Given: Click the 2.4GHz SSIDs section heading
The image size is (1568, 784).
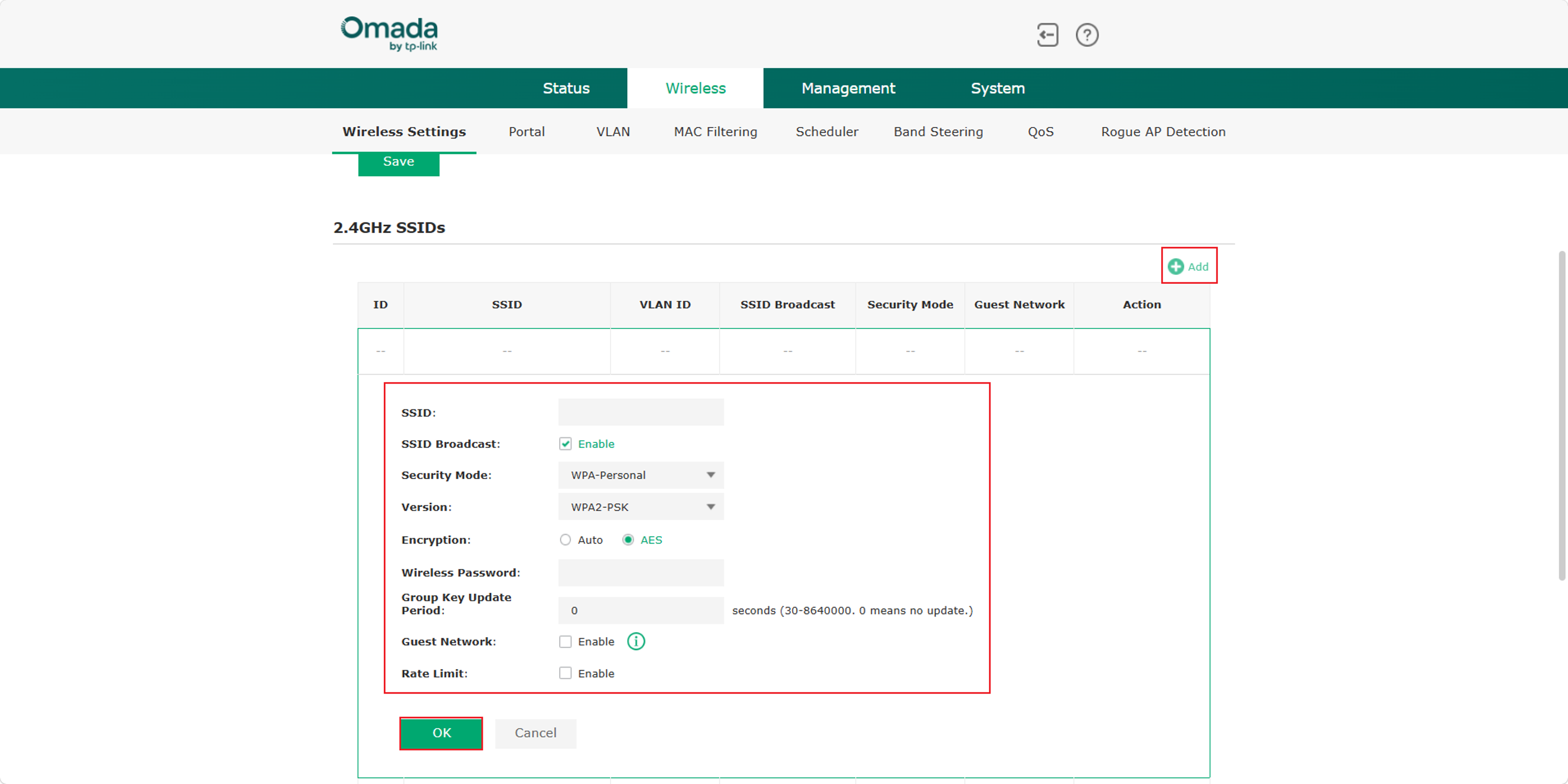Looking at the screenshot, I should pos(389,227).
